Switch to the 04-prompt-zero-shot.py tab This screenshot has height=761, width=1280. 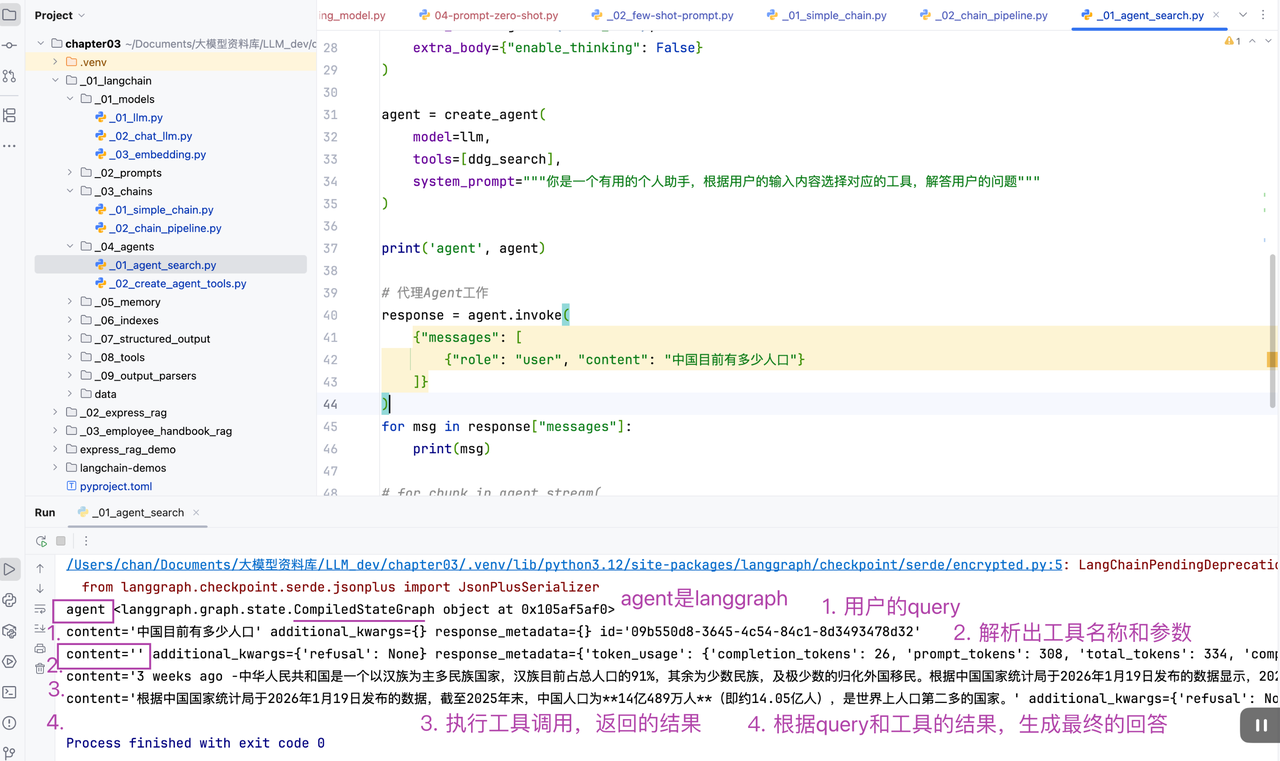(x=489, y=15)
